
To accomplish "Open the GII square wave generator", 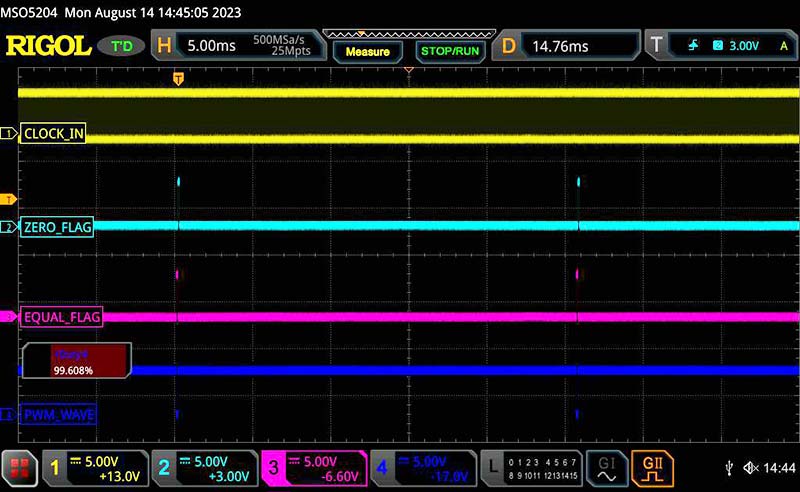I will [652, 468].
